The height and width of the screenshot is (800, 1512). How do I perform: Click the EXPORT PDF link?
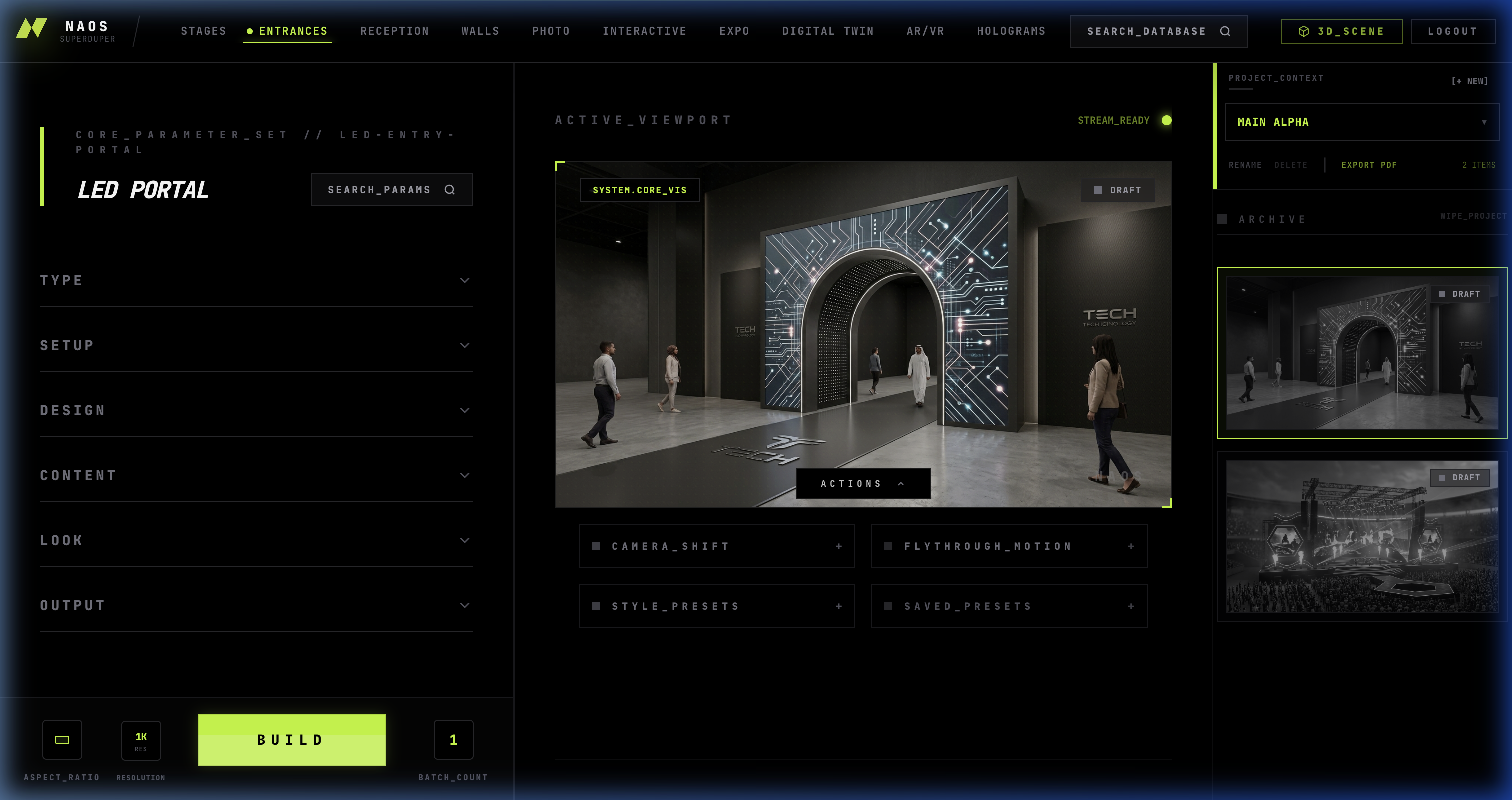pyautogui.click(x=1369, y=165)
